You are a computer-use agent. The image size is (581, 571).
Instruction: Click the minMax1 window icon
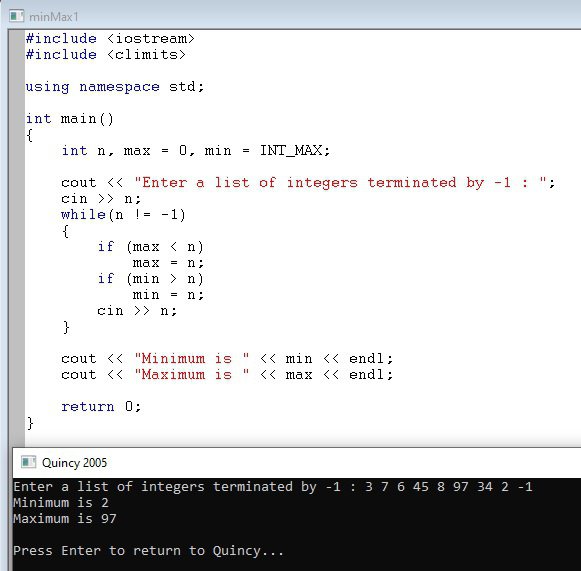[x=17, y=16]
